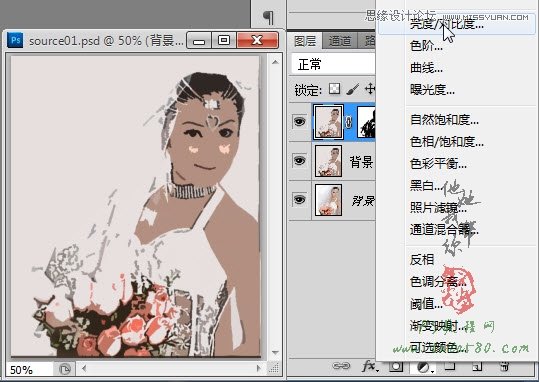Click the status bar preview icon beside 50%
The width and height of the screenshot is (539, 382).
pyautogui.click(x=64, y=369)
